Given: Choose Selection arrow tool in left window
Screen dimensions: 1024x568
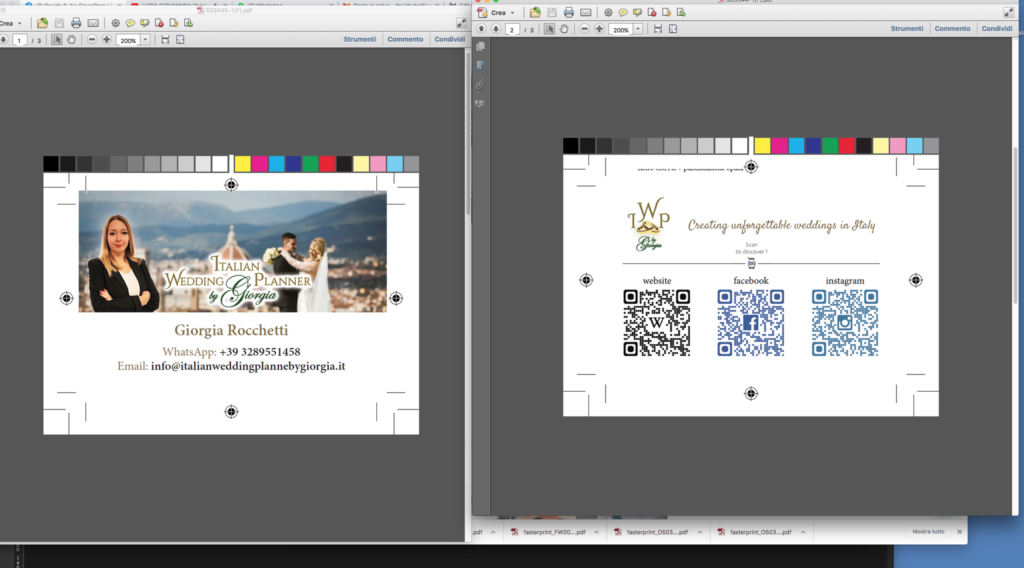Looking at the screenshot, I should coord(57,40).
